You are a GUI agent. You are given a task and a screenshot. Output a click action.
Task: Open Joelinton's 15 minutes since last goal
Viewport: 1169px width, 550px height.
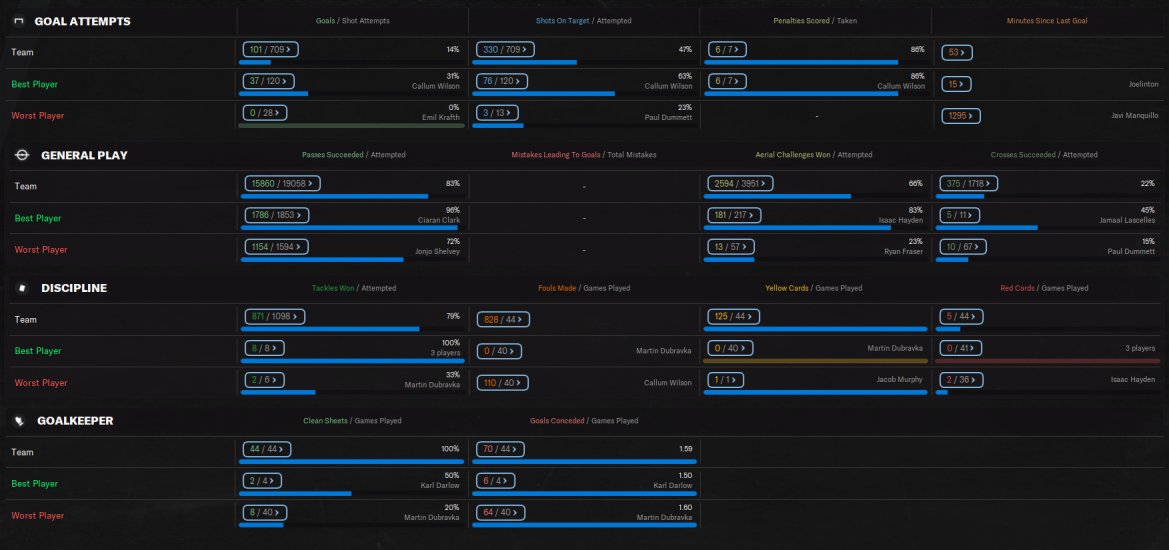[x=956, y=84]
